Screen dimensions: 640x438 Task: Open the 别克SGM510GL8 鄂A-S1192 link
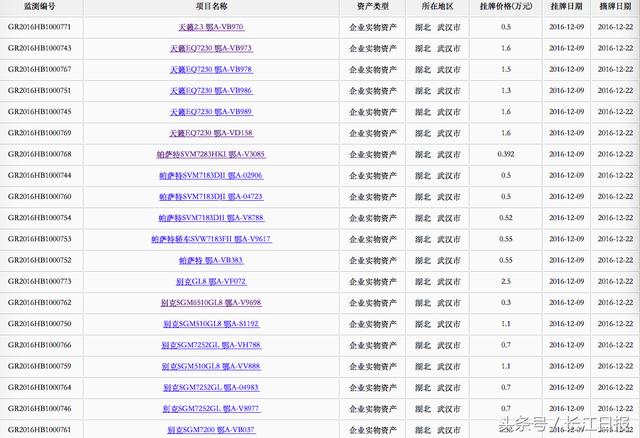pos(211,324)
